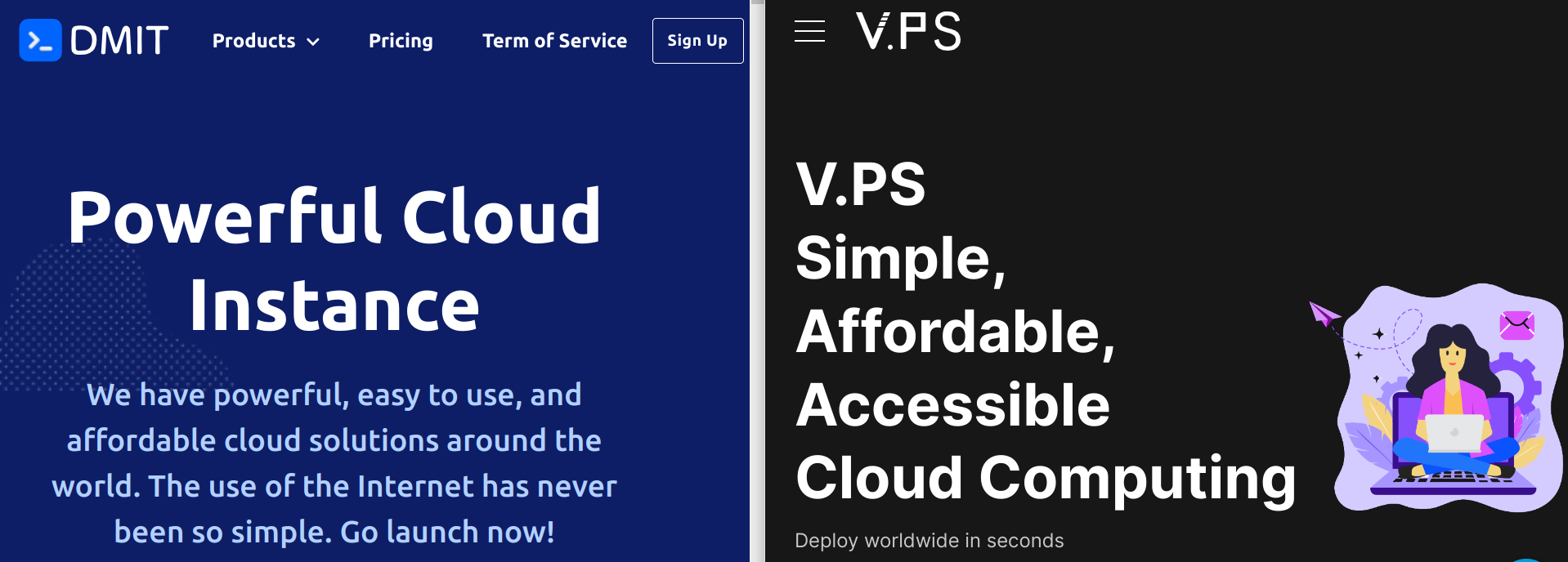The width and height of the screenshot is (1568, 562).
Task: Expand the chevron next to Products
Action: [313, 42]
